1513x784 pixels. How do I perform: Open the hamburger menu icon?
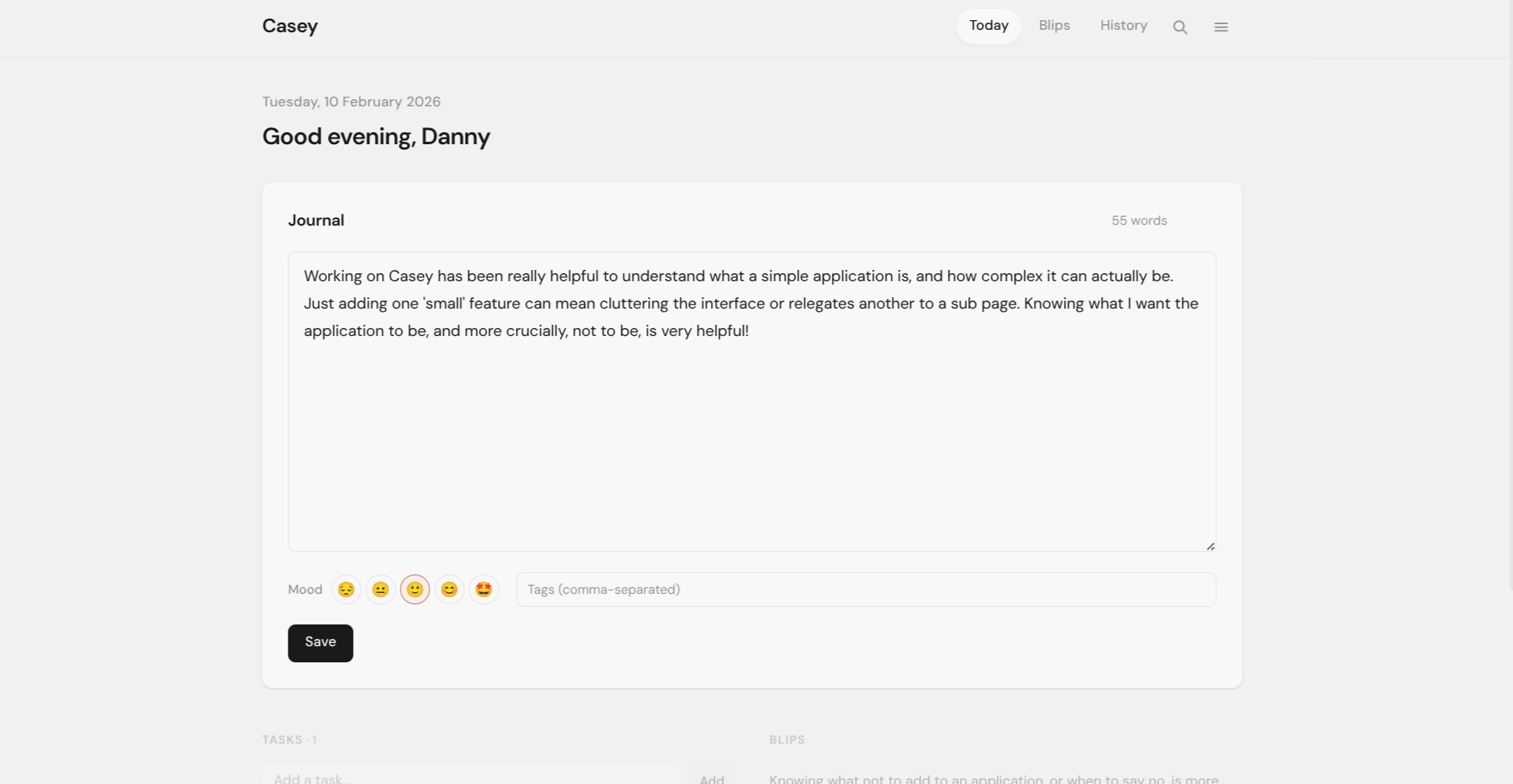tap(1220, 27)
